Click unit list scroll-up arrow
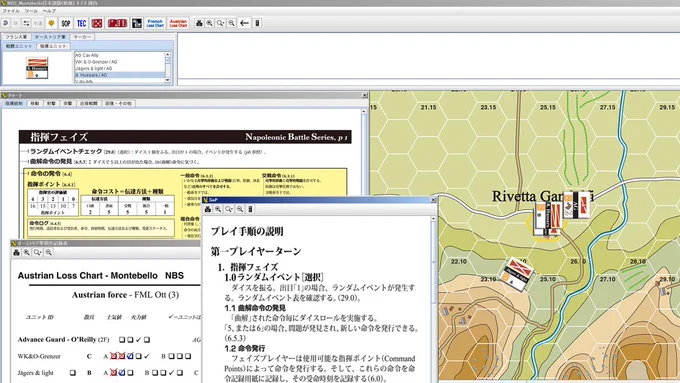The height and width of the screenshot is (383, 680). coord(168,55)
